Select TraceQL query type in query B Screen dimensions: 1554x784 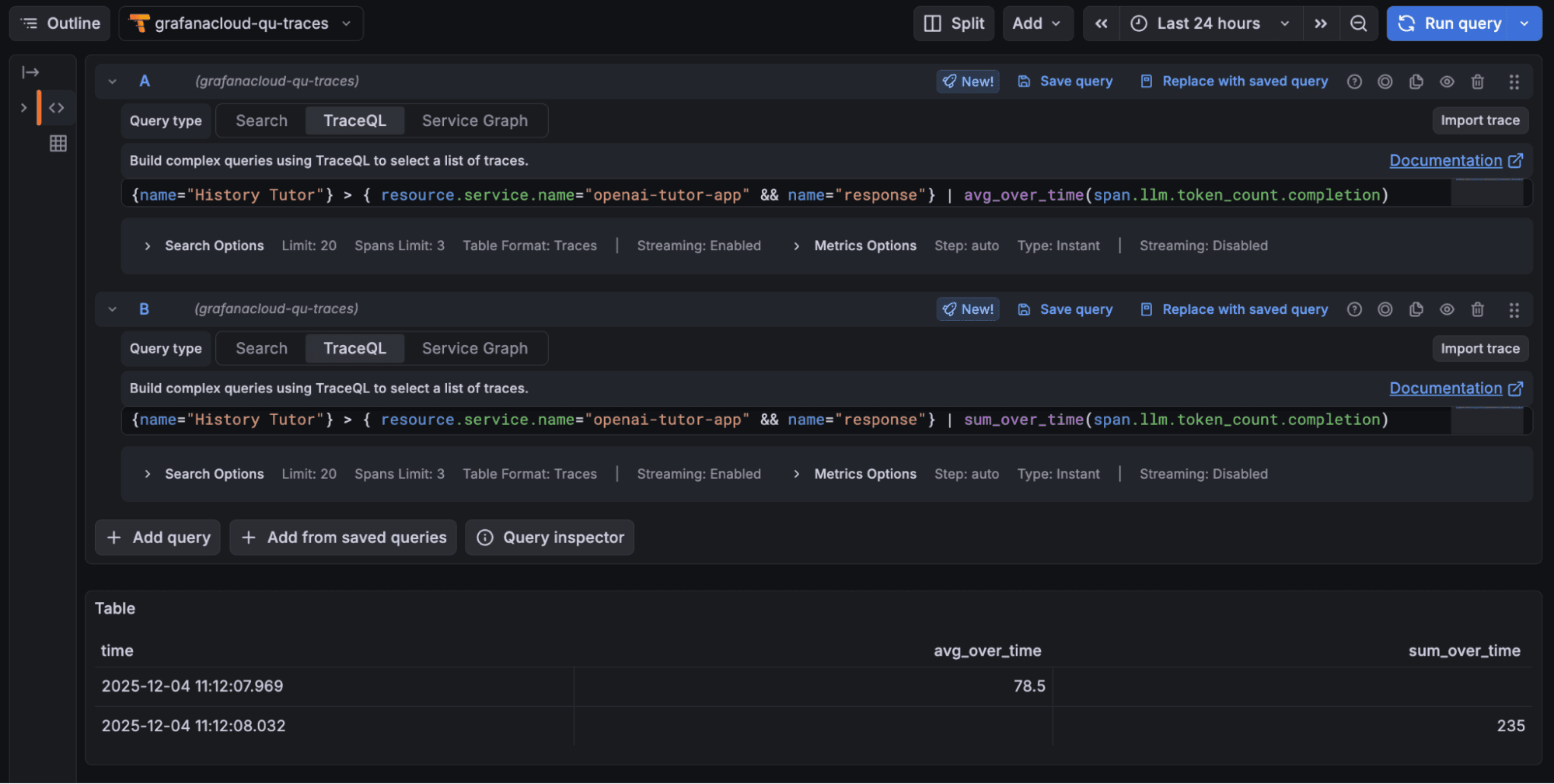[x=354, y=349]
